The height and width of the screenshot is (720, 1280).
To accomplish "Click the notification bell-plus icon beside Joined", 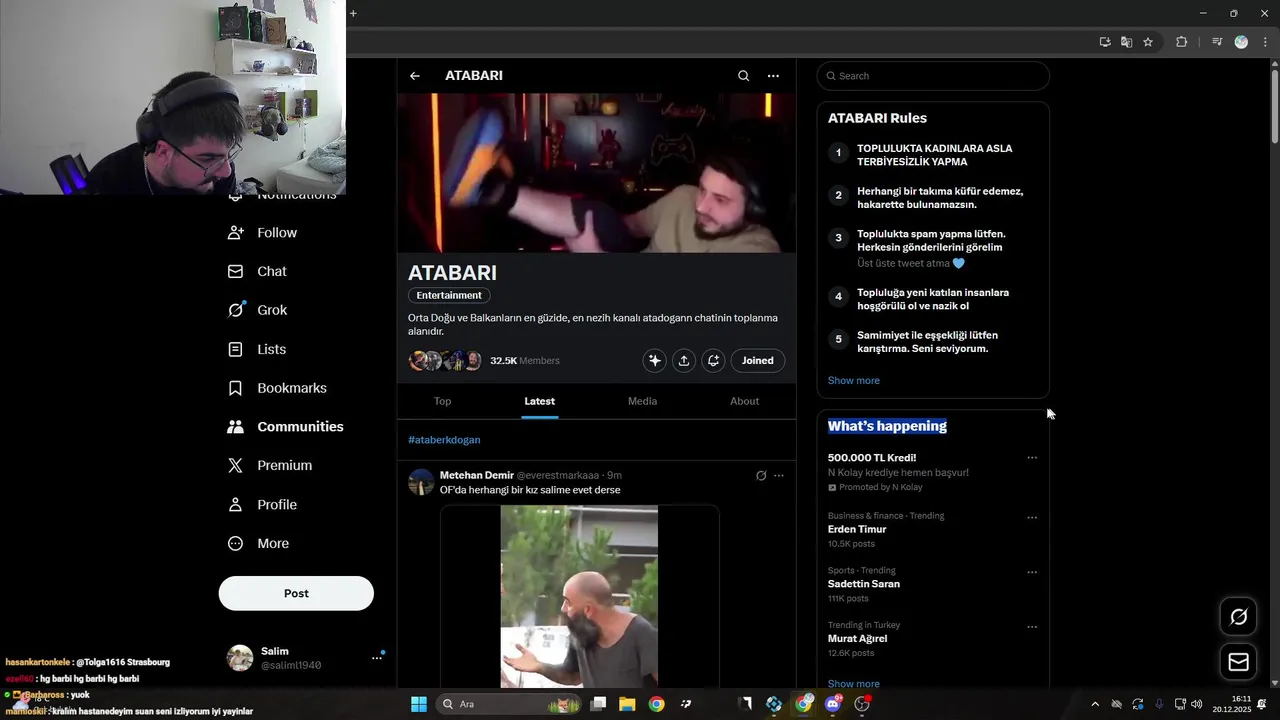I will click(713, 361).
